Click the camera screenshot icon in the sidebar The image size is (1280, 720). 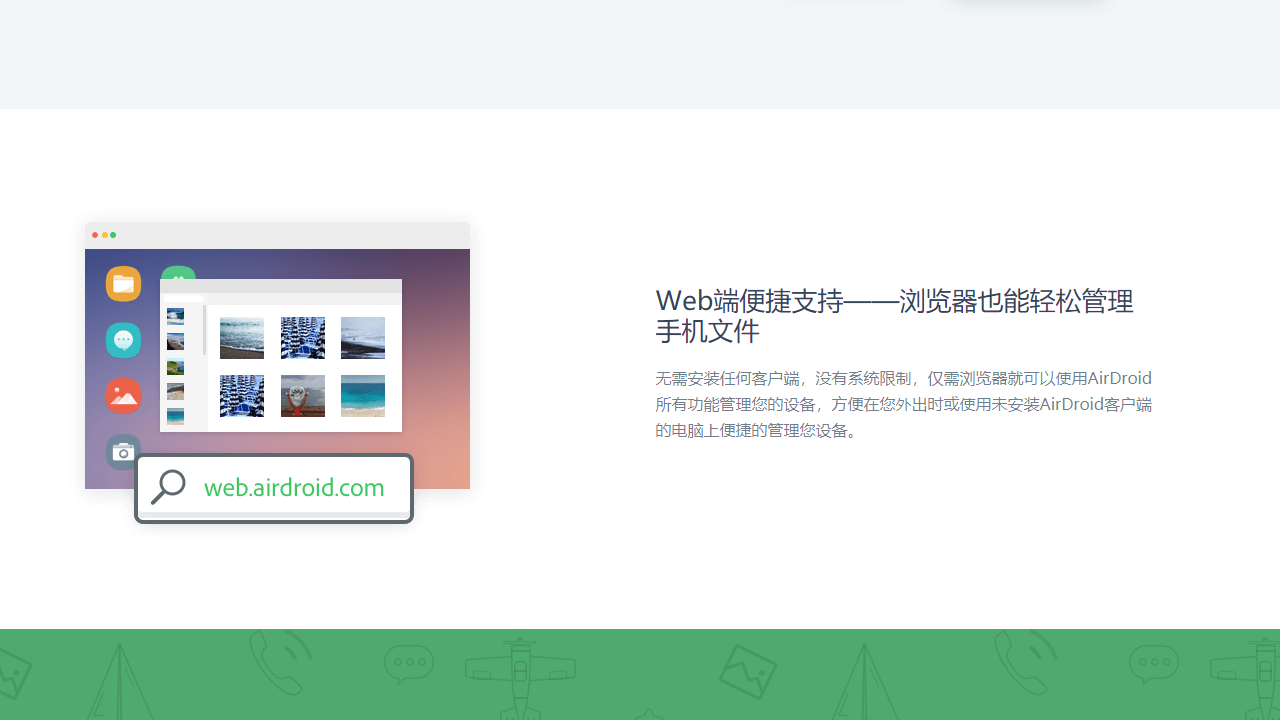123,452
